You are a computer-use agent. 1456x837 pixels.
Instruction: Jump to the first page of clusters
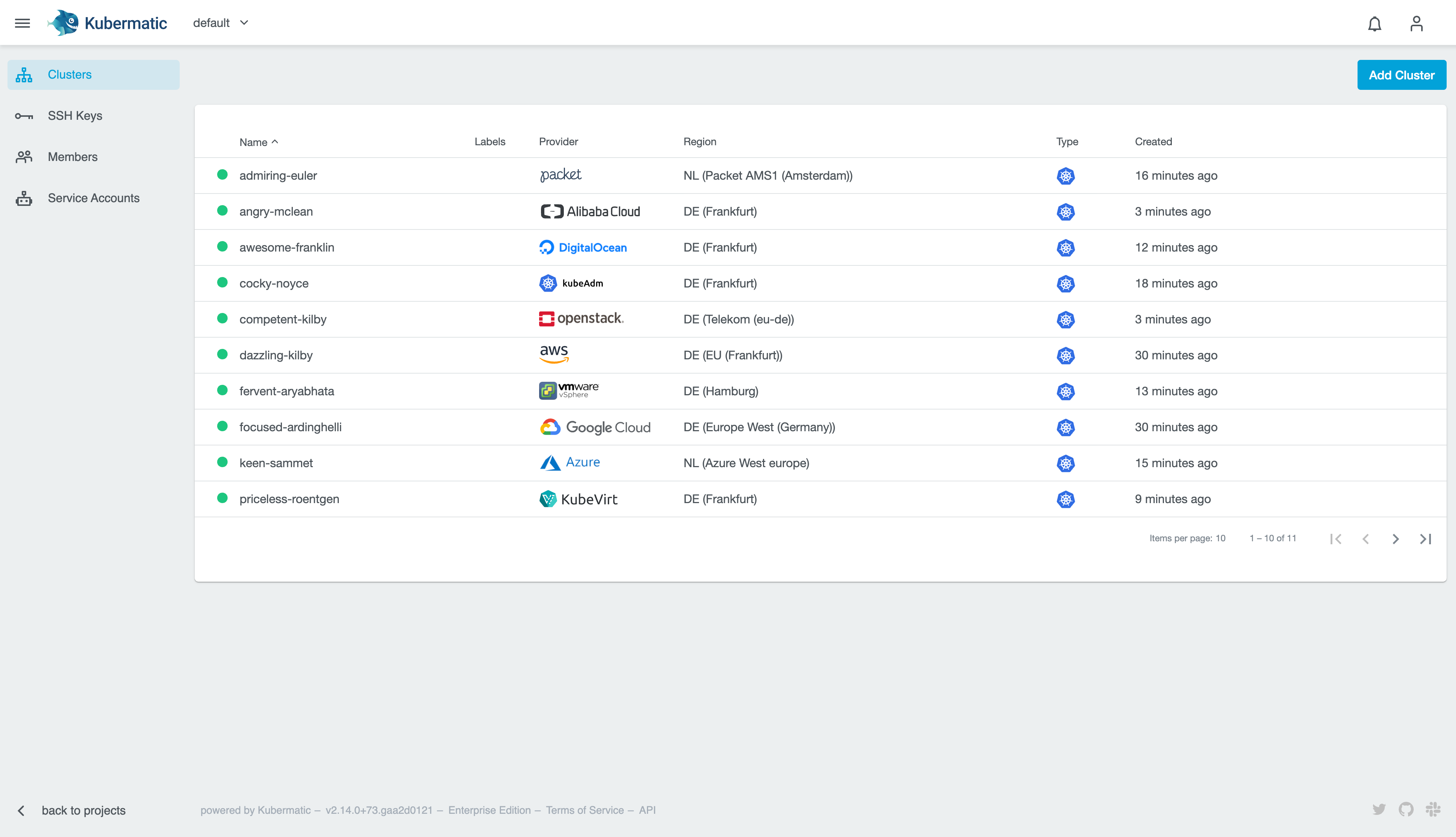[1336, 539]
